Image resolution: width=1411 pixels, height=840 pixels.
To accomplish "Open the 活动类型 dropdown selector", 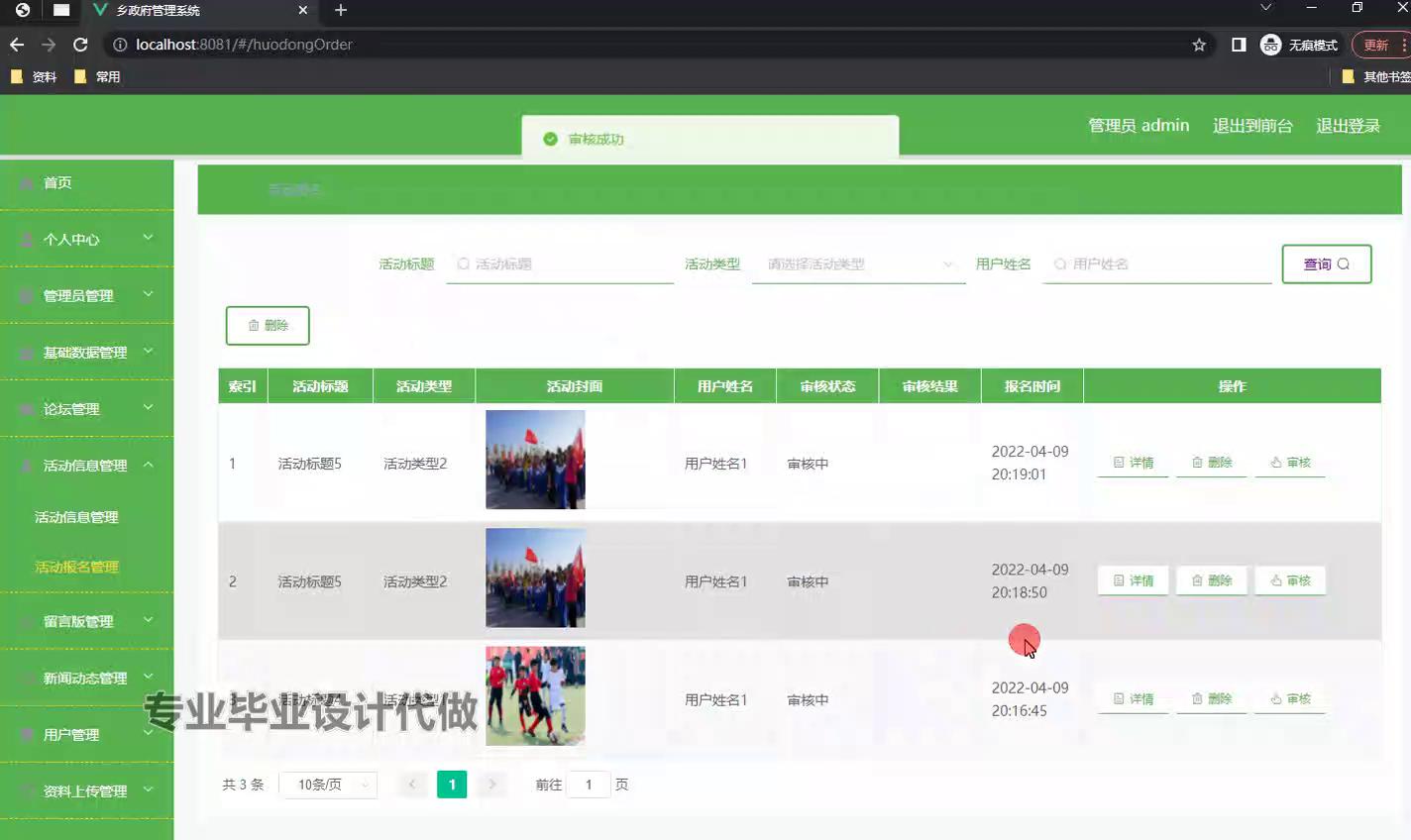I will click(x=858, y=264).
